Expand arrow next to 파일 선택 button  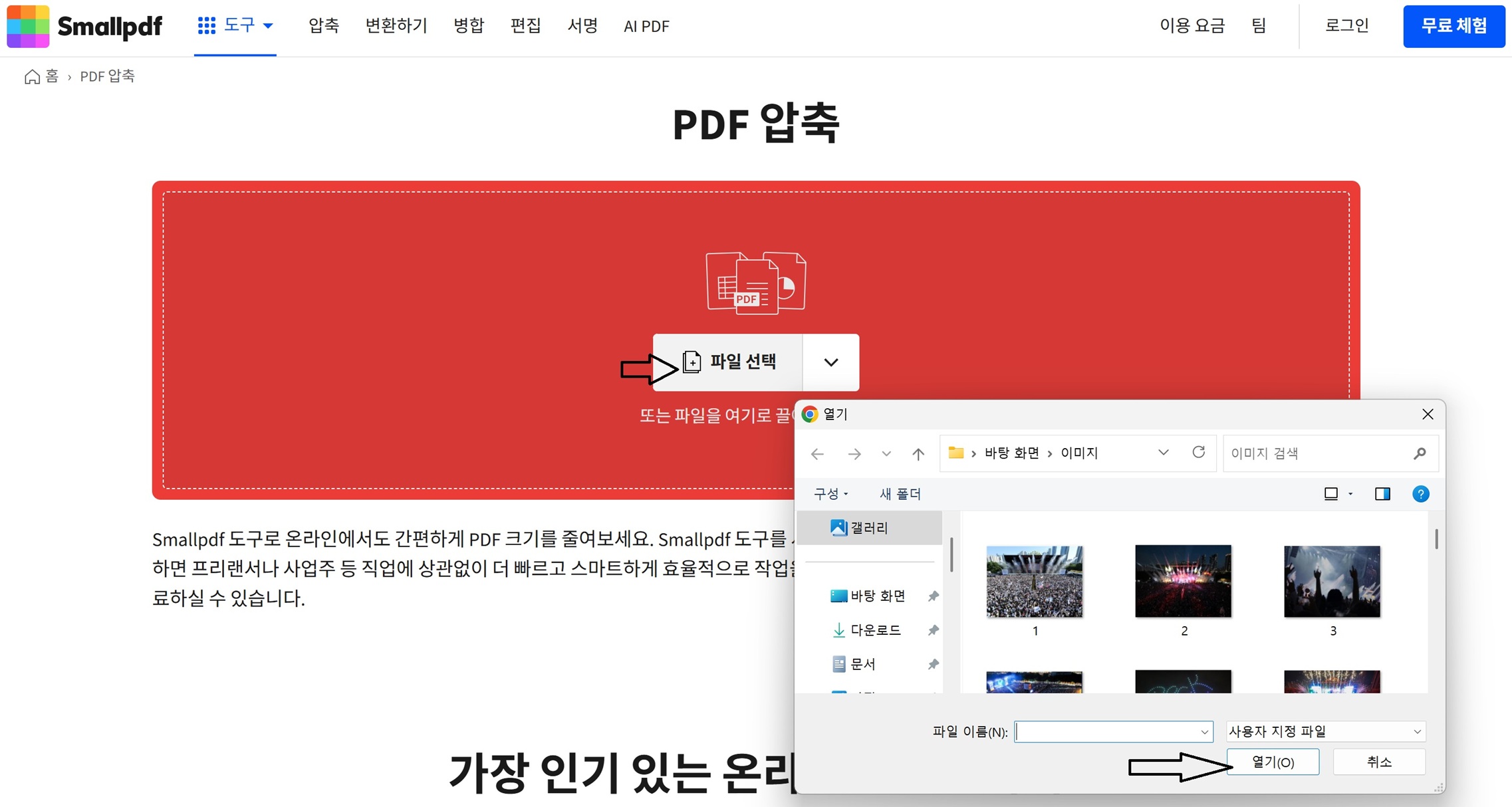(x=830, y=362)
